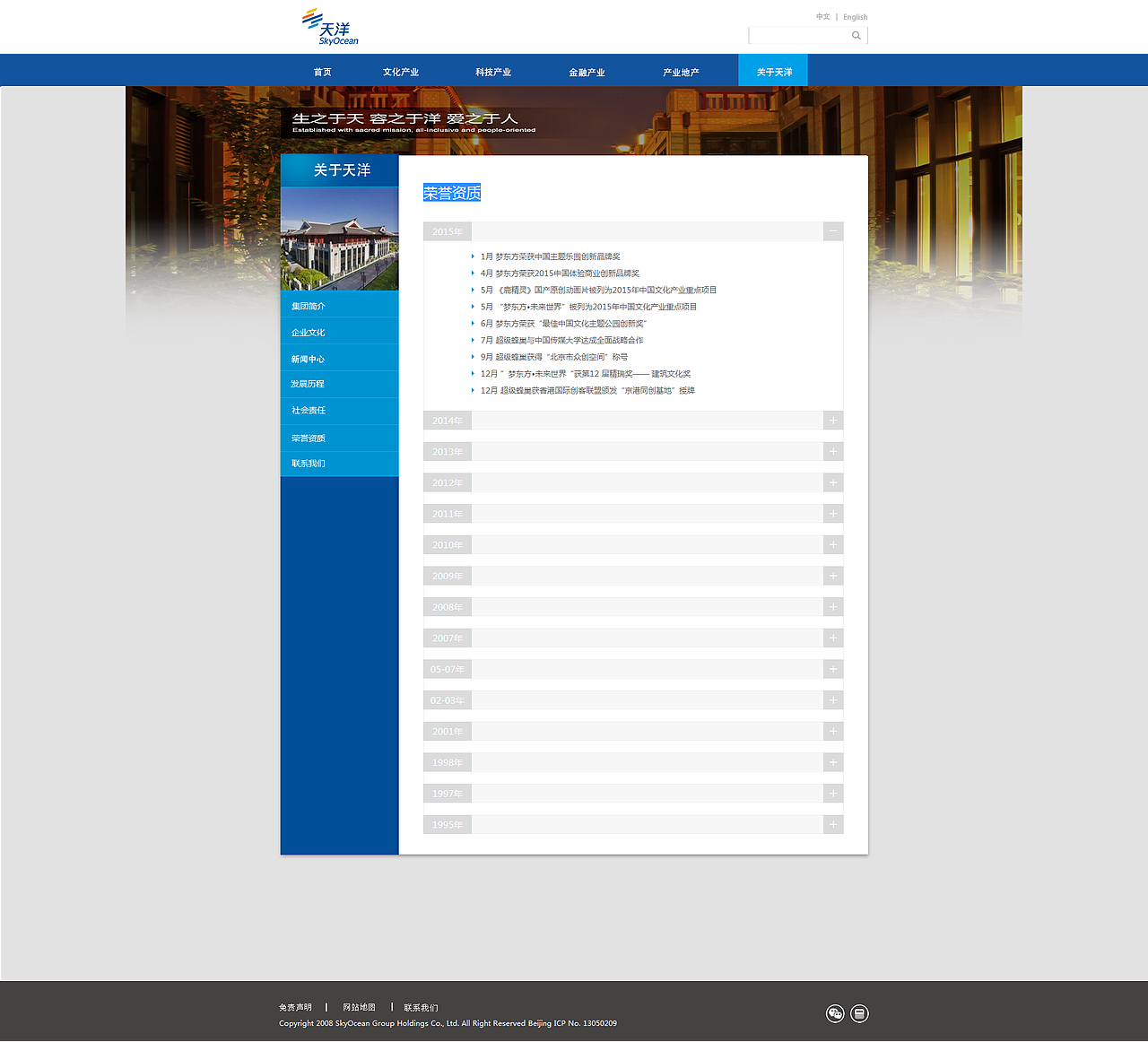
Task: Open the 科技产业 menu item
Action: 493,72
